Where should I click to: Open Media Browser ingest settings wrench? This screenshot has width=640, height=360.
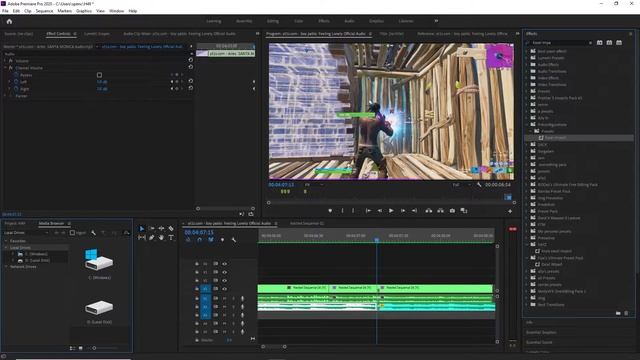click(x=93, y=233)
